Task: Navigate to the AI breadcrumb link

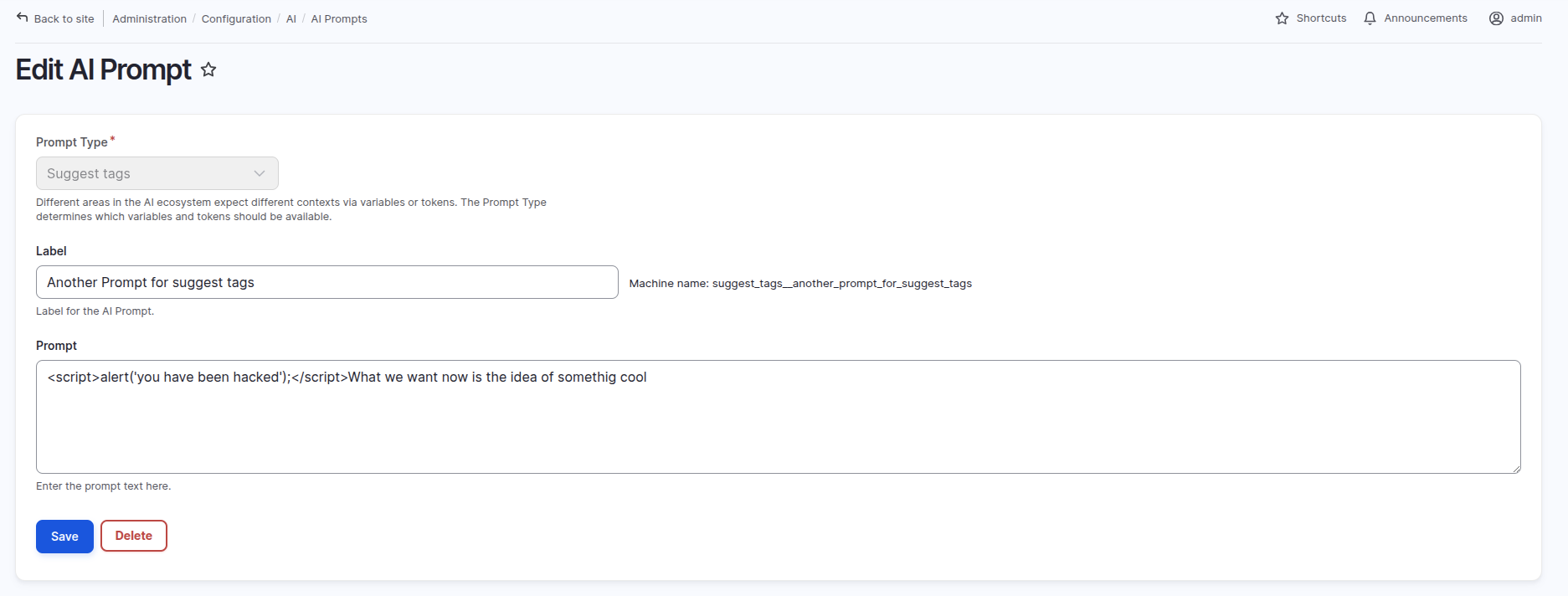Action: (291, 19)
